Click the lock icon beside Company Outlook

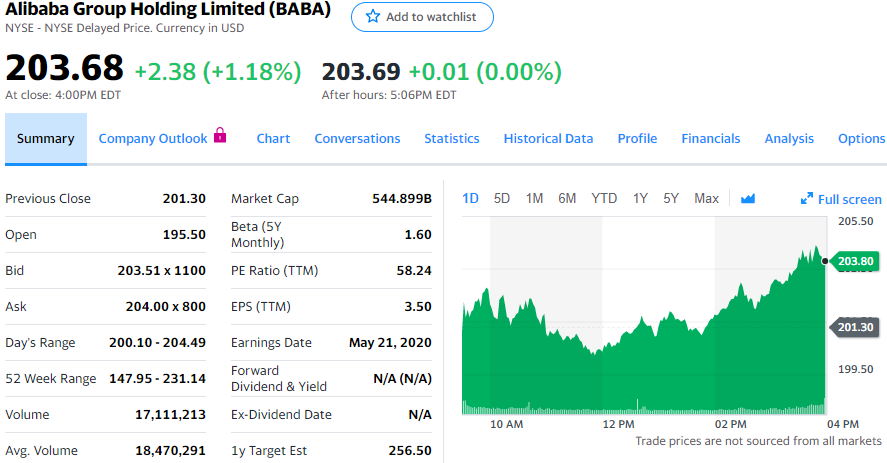point(220,136)
